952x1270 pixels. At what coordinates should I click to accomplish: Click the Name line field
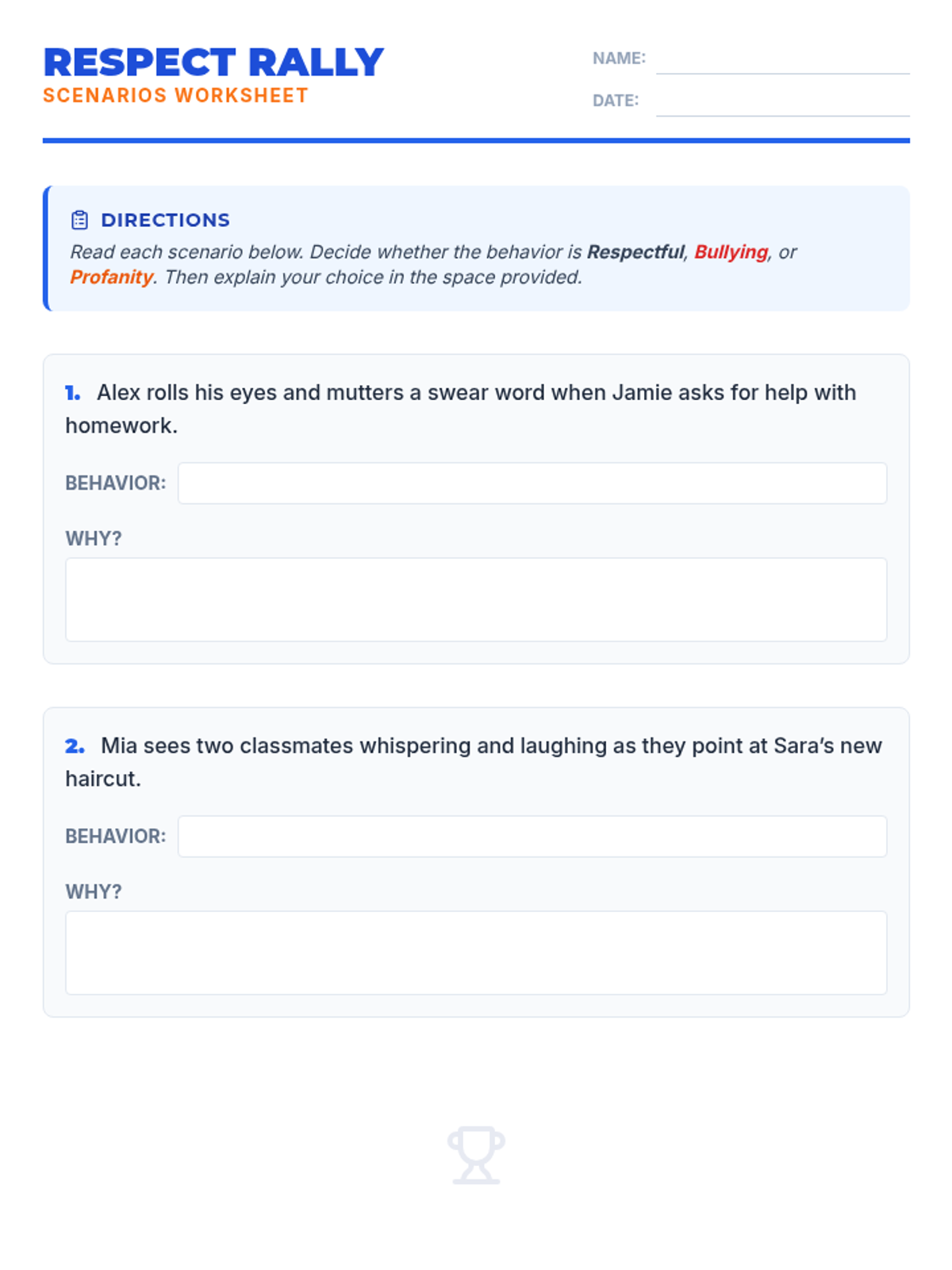[782, 60]
